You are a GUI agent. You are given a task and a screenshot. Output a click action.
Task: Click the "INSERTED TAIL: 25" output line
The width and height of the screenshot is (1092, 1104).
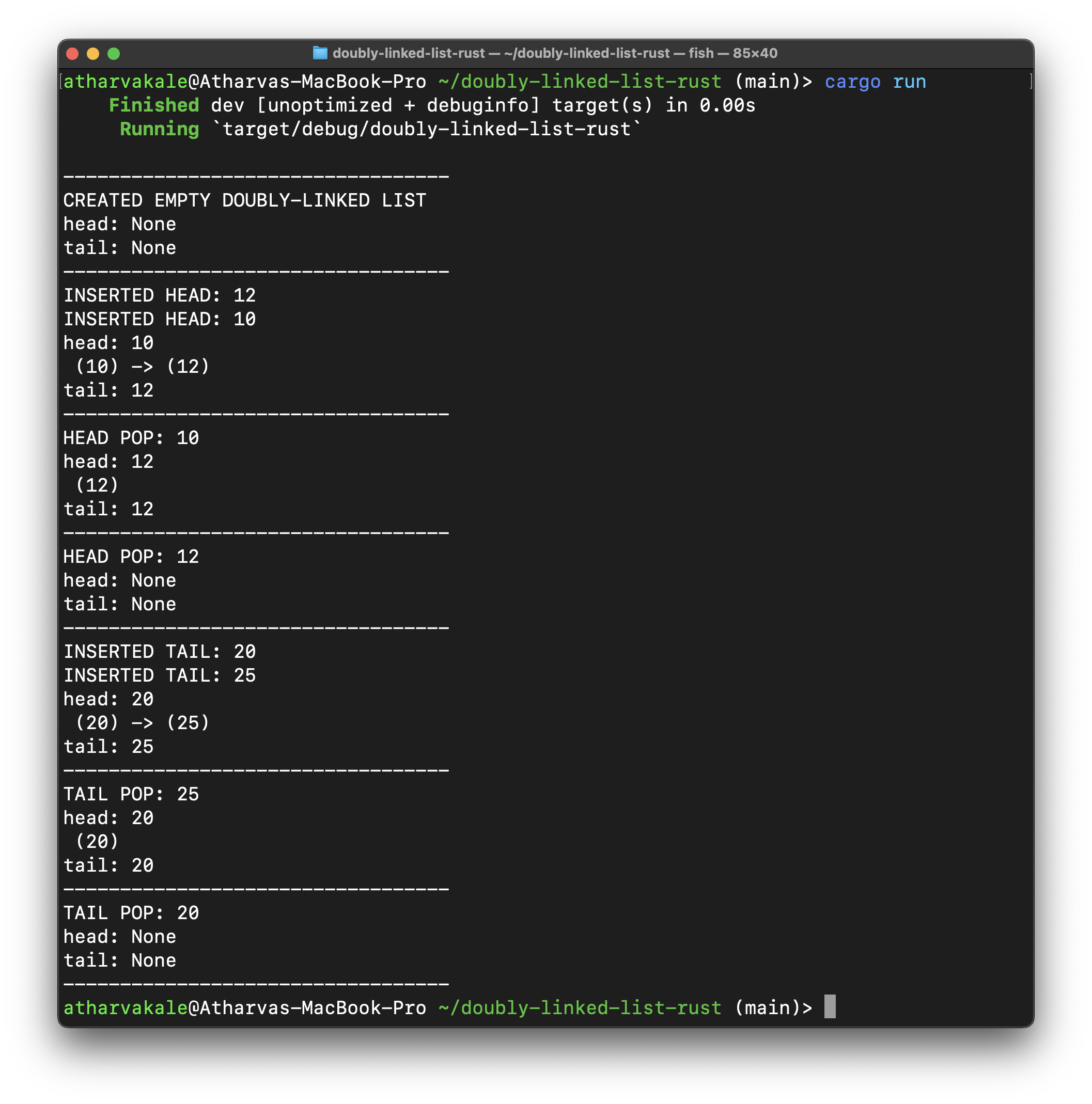[x=160, y=675]
